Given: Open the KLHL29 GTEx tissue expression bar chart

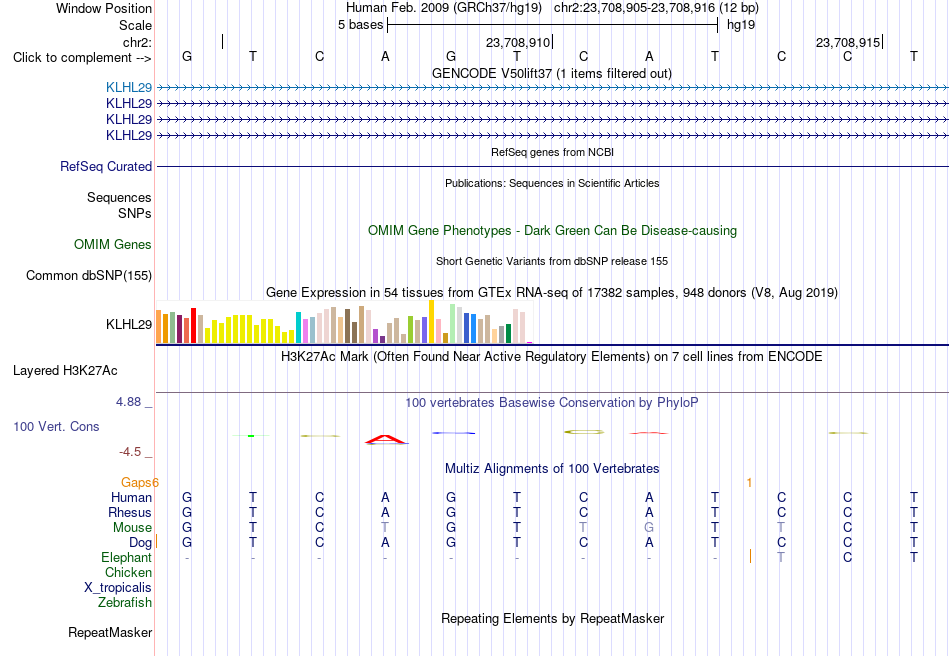Looking at the screenshot, I should pyautogui.click(x=344, y=322).
